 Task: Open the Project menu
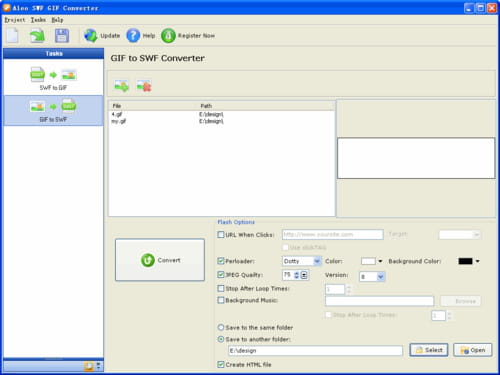15,20
